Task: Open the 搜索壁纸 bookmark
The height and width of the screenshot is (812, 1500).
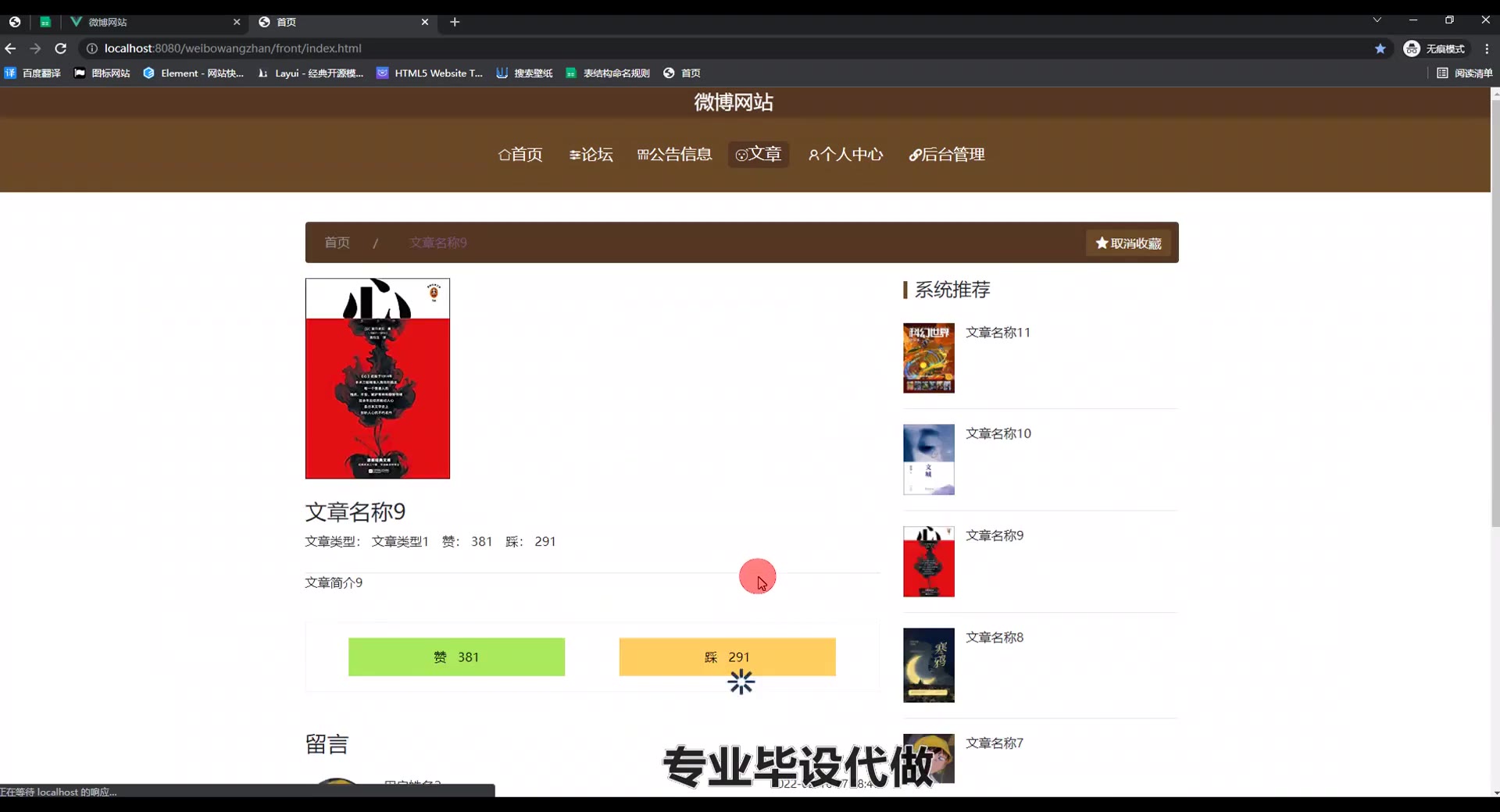Action: (x=524, y=73)
